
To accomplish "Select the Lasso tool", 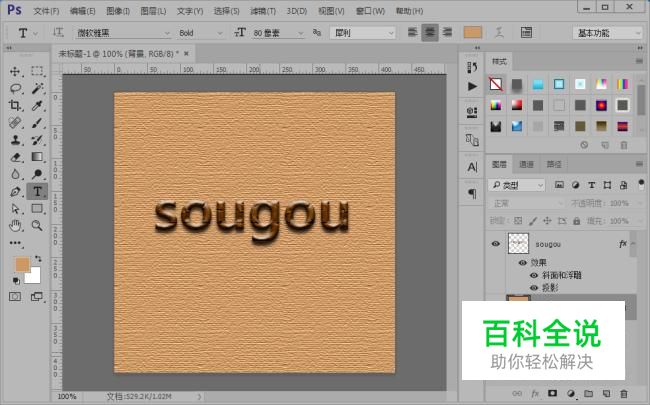I will [x=15, y=89].
